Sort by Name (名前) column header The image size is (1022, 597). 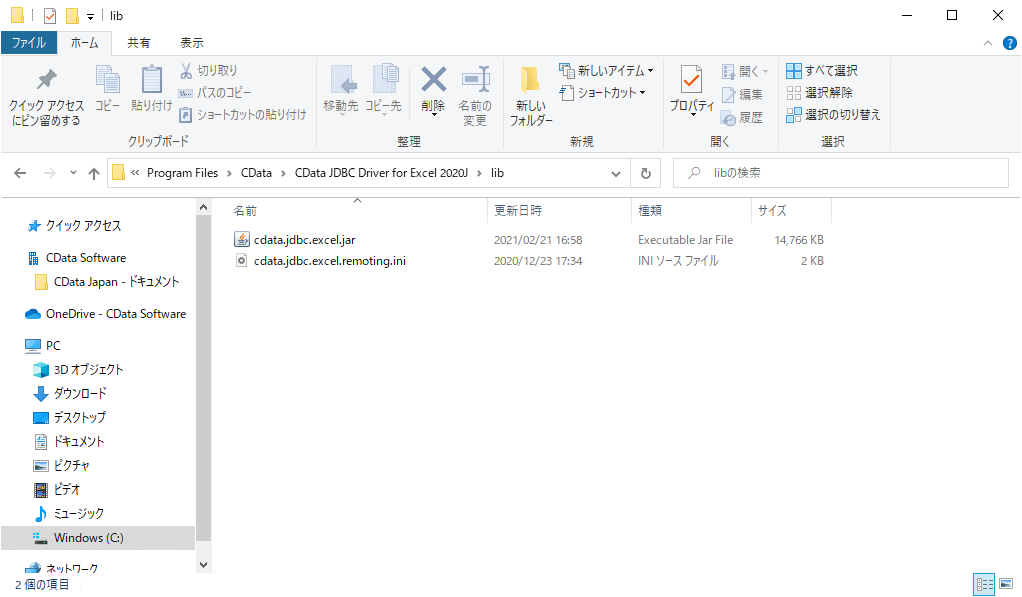357,211
